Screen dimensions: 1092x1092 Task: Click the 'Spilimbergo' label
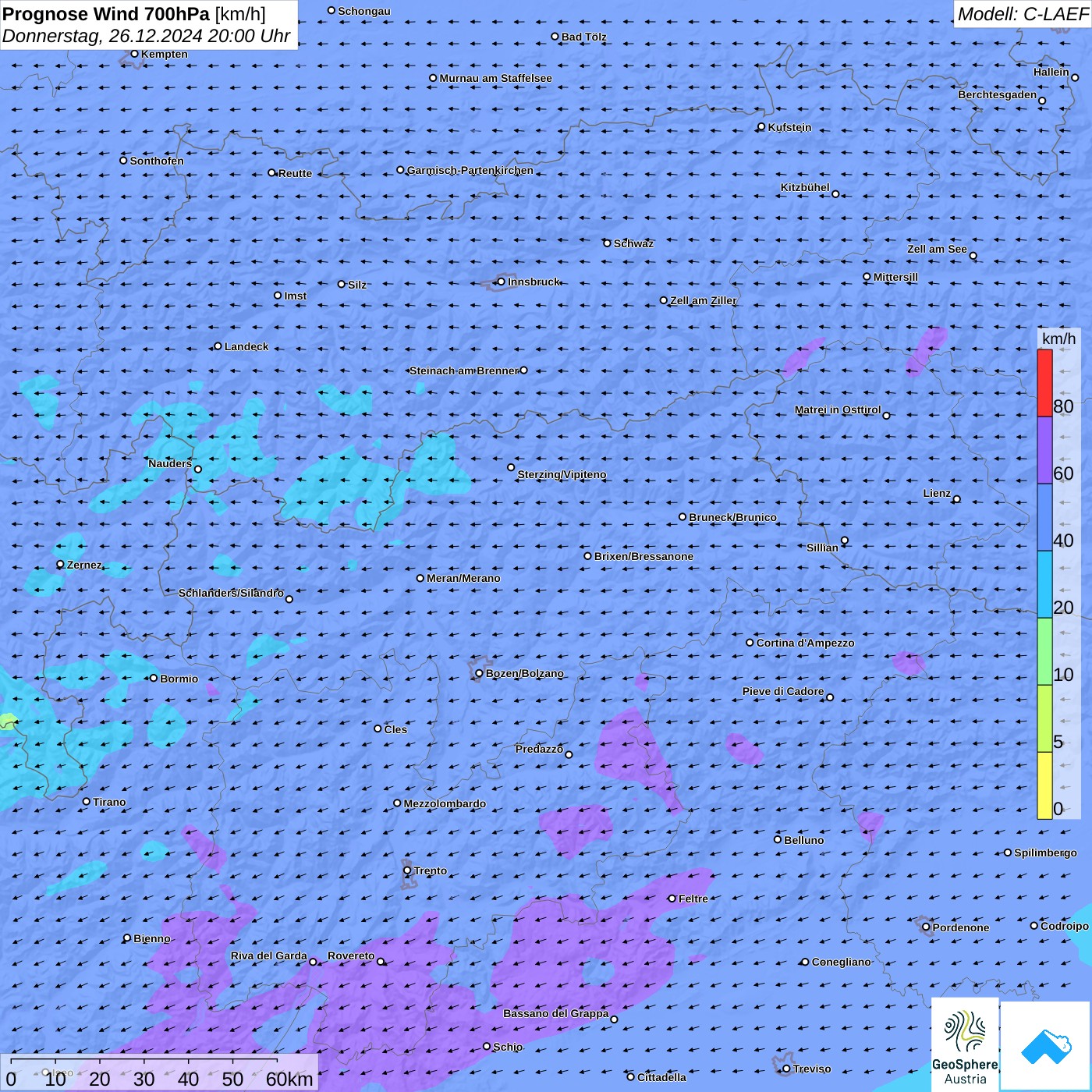tap(1045, 853)
